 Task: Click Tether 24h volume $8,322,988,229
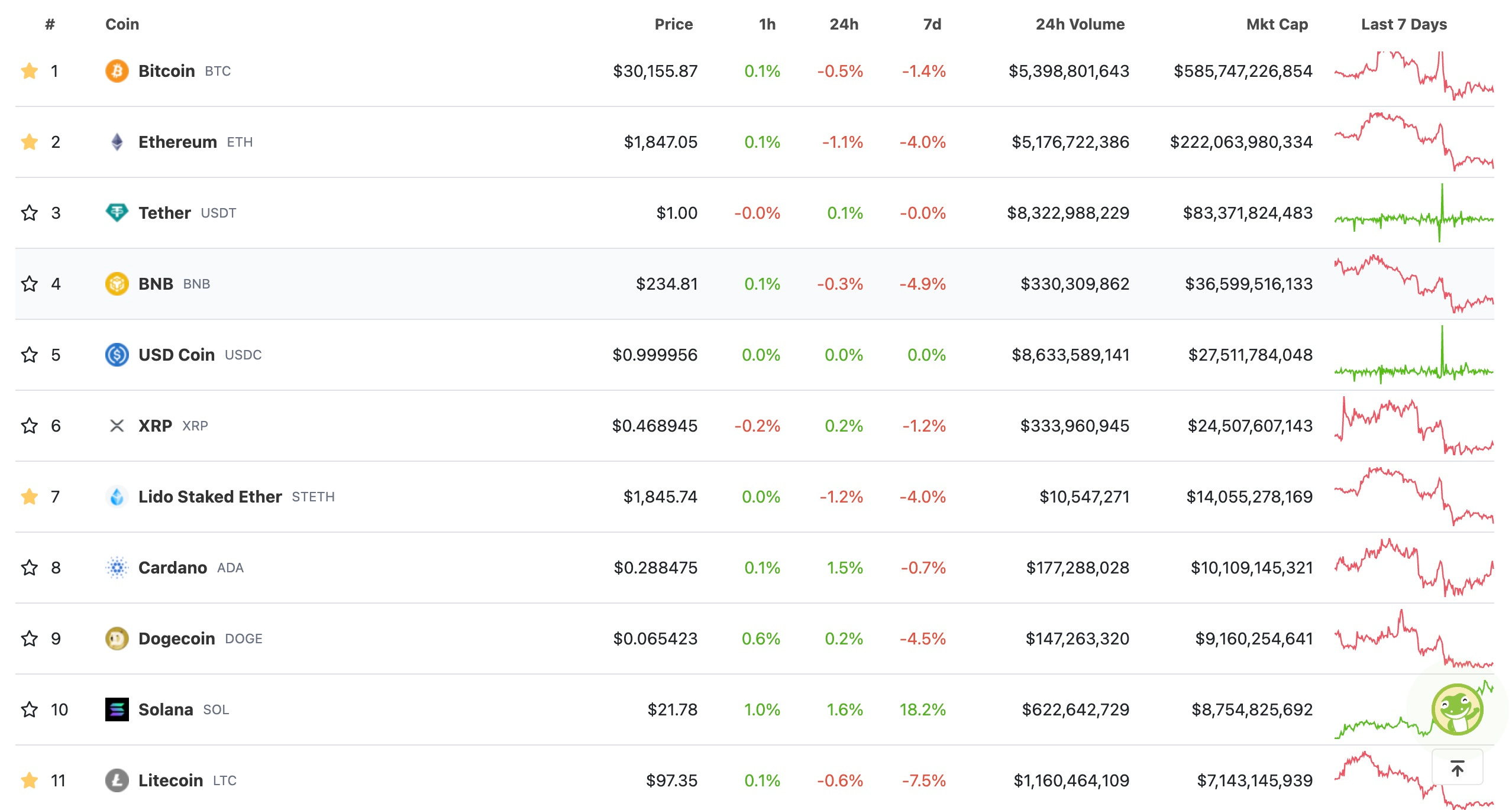click(x=1068, y=213)
